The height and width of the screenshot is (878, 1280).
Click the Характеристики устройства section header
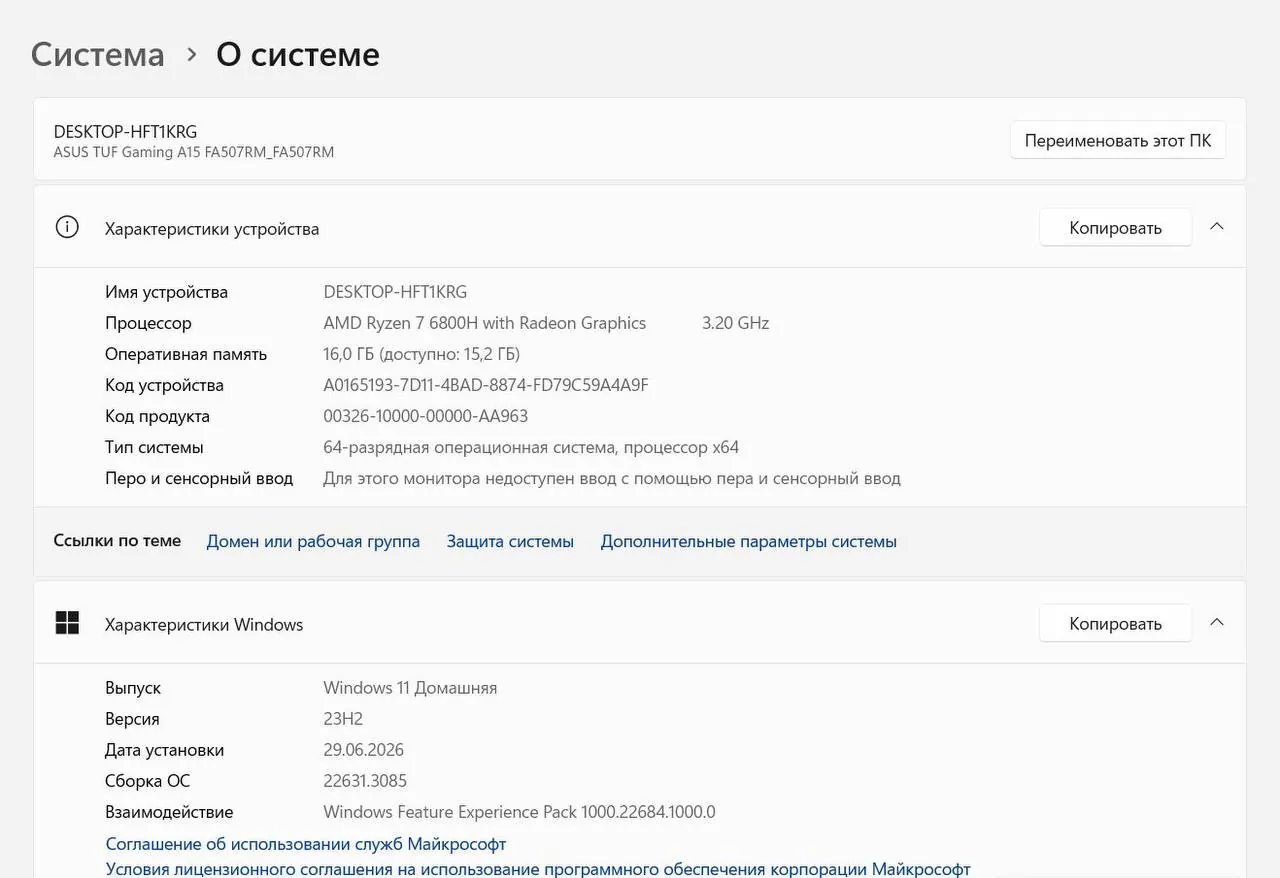640,227
